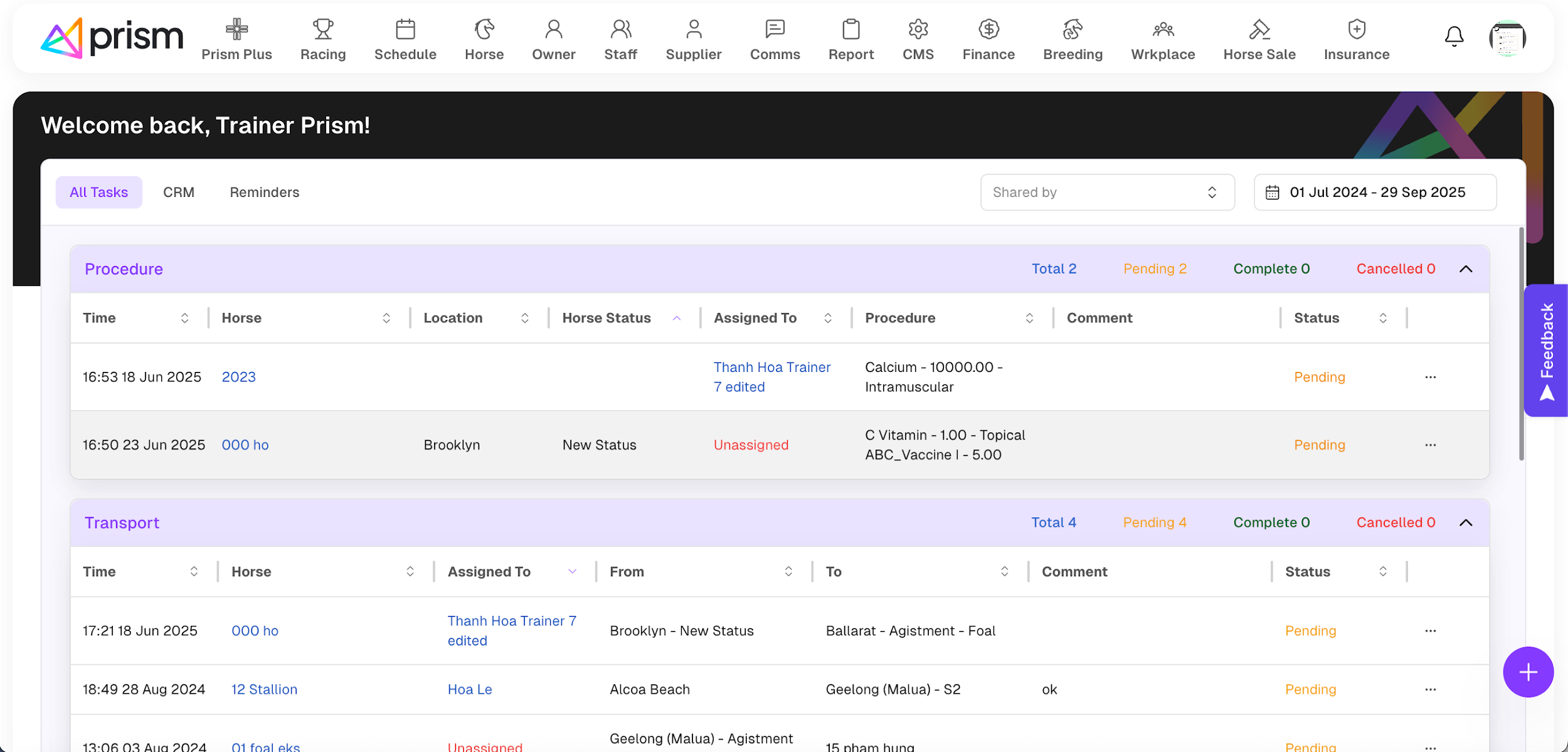Viewport: 1568px width, 752px height.
Task: Open the Feedback side button
Action: [1546, 350]
